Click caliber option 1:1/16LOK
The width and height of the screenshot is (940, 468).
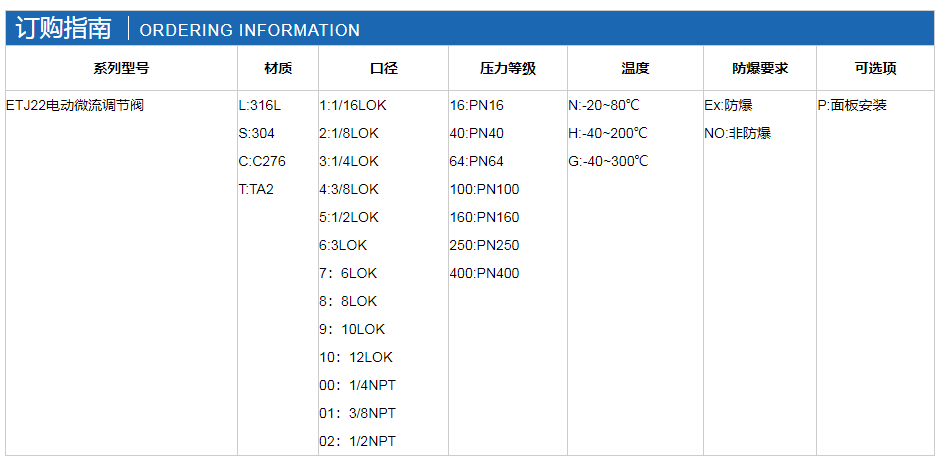[352, 105]
